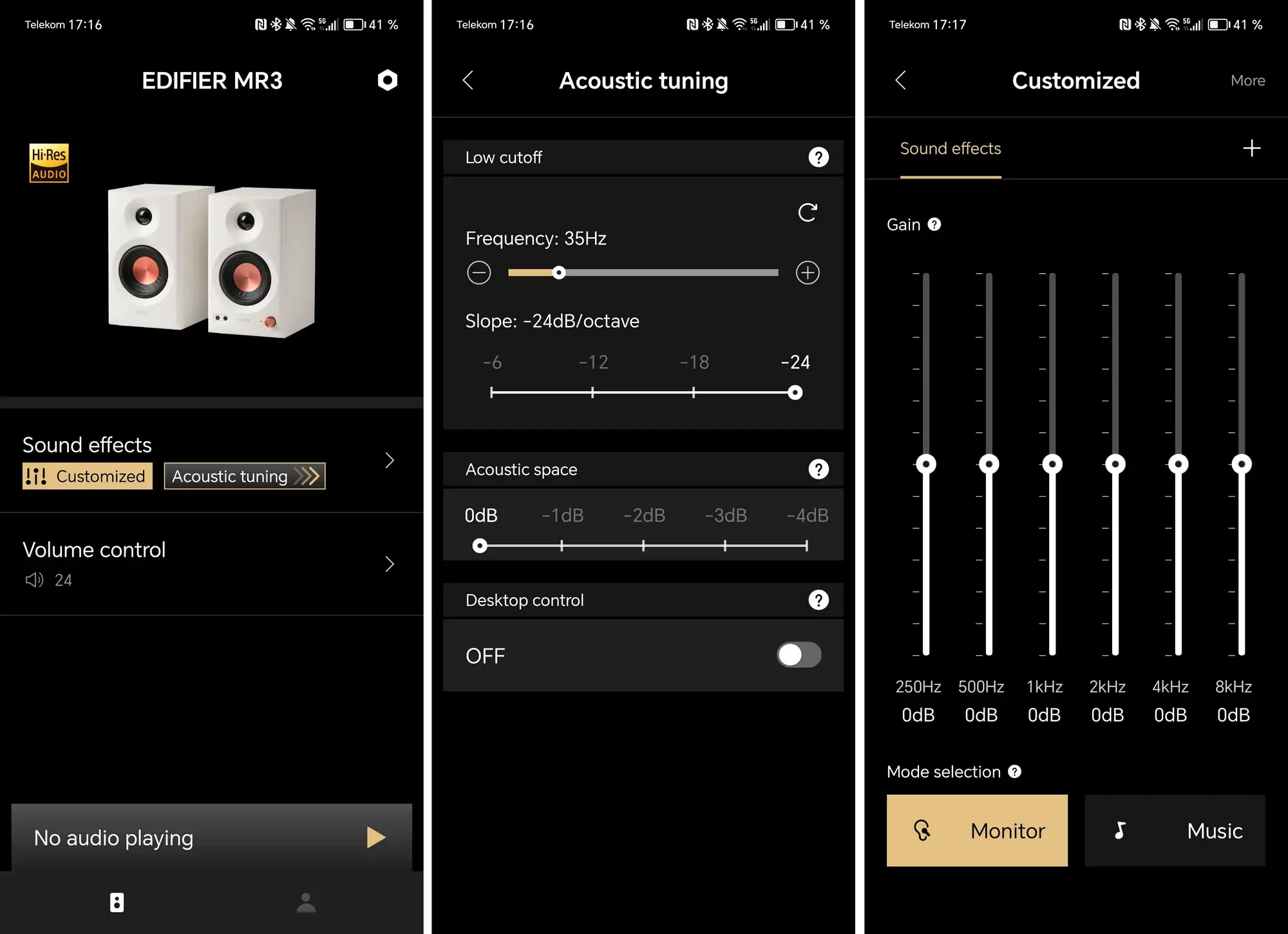Open the Acoustic tuning chip
The width and height of the screenshot is (1288, 934).
point(245,476)
